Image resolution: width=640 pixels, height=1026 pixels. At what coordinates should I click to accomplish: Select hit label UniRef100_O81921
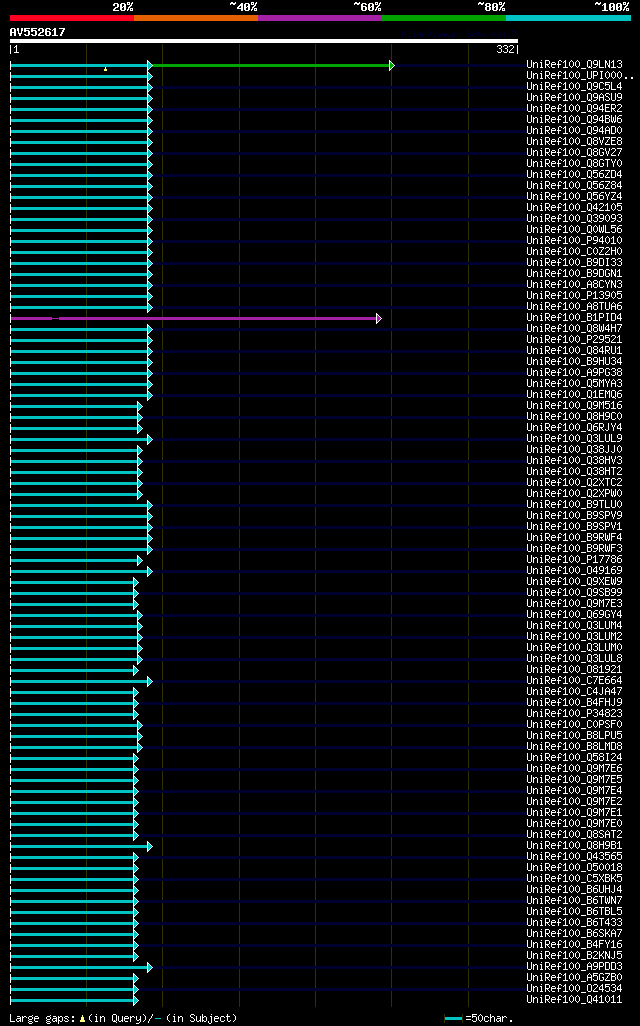(x=575, y=669)
